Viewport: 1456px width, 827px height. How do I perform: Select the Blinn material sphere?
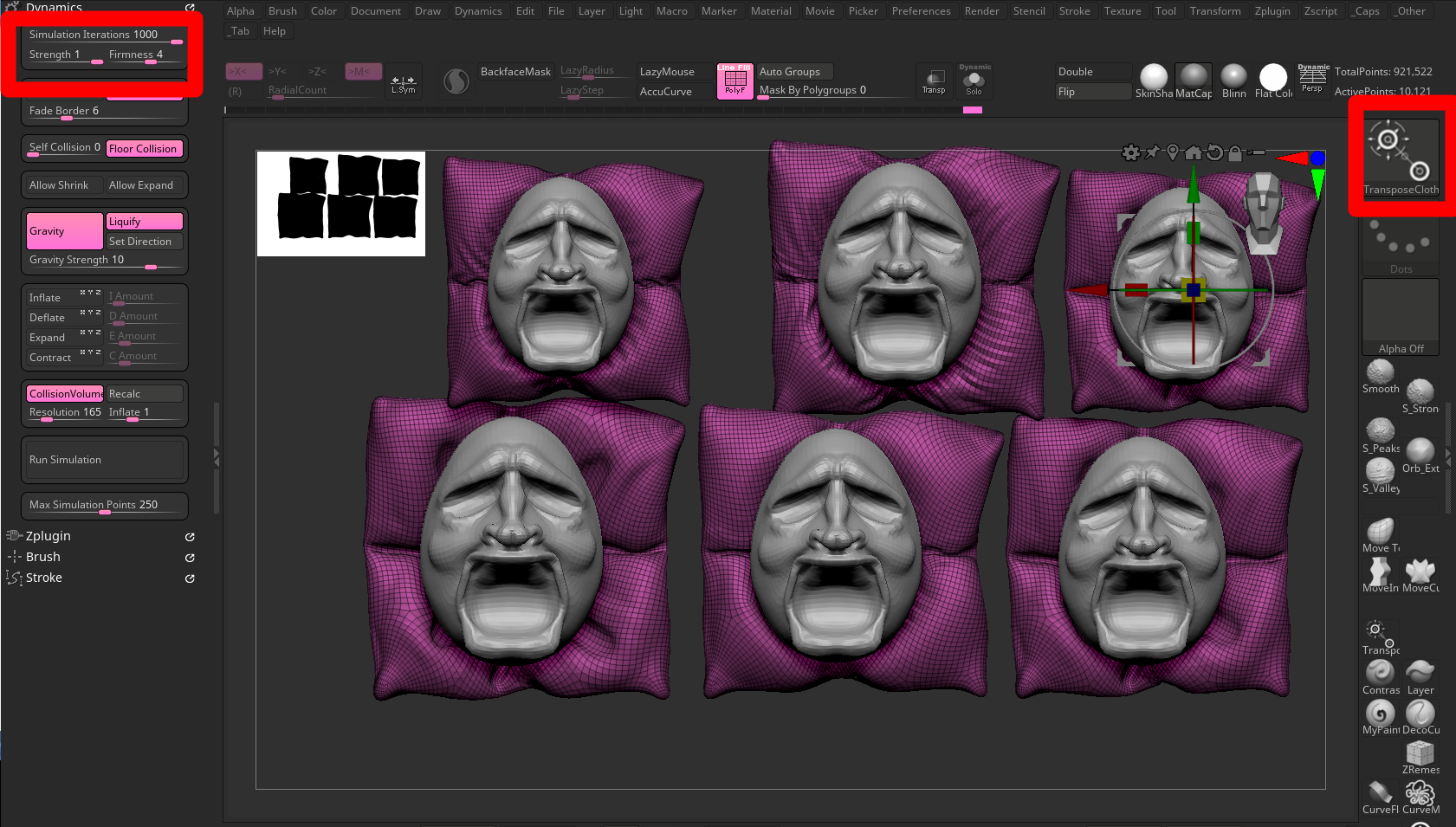pyautogui.click(x=1233, y=78)
